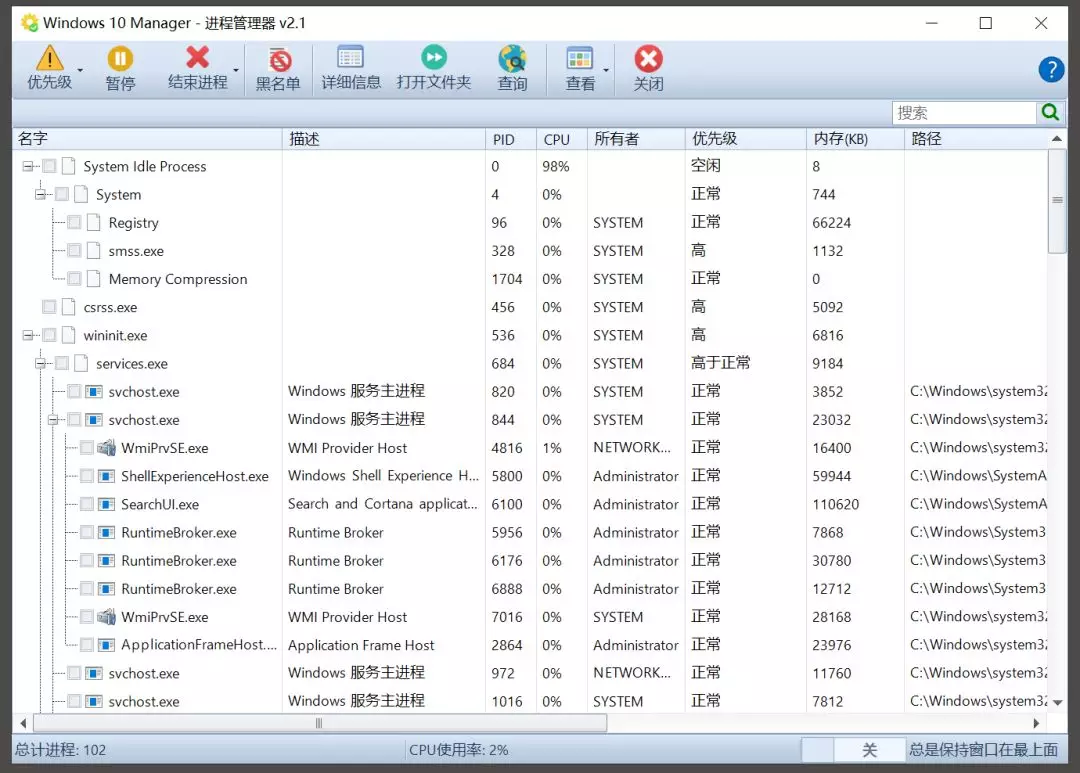Sort by 内存(KB) column header
This screenshot has width=1080, height=773.
[855, 138]
